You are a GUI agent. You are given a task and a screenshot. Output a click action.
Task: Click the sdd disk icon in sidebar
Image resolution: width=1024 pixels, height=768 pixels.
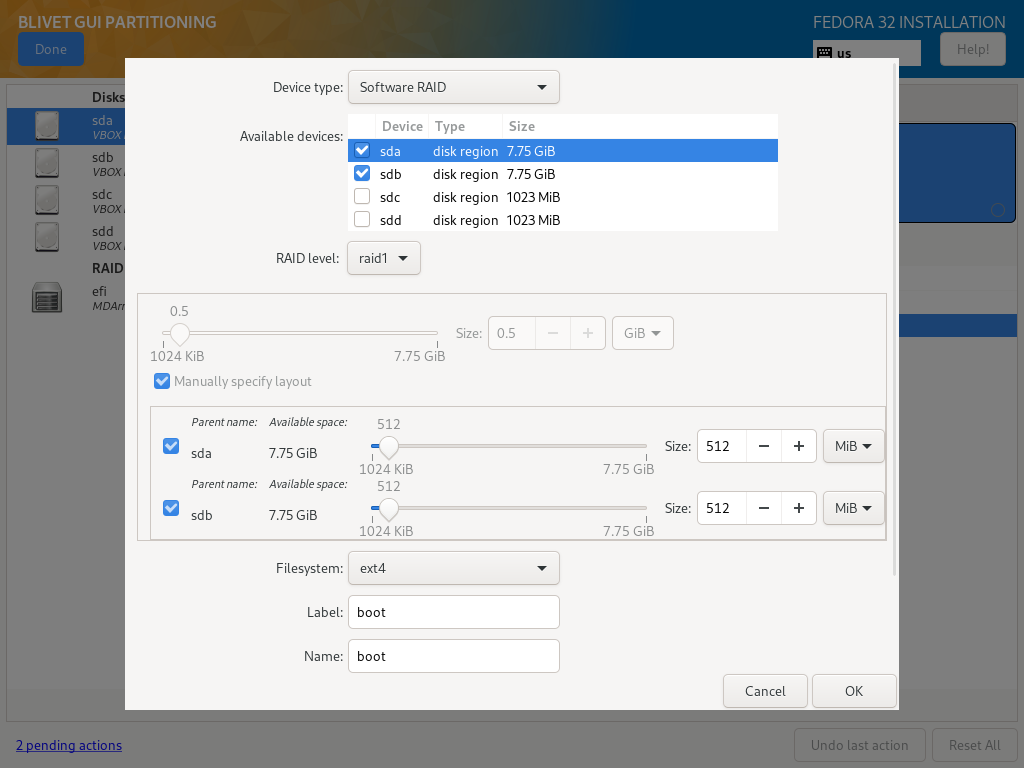coord(47,236)
